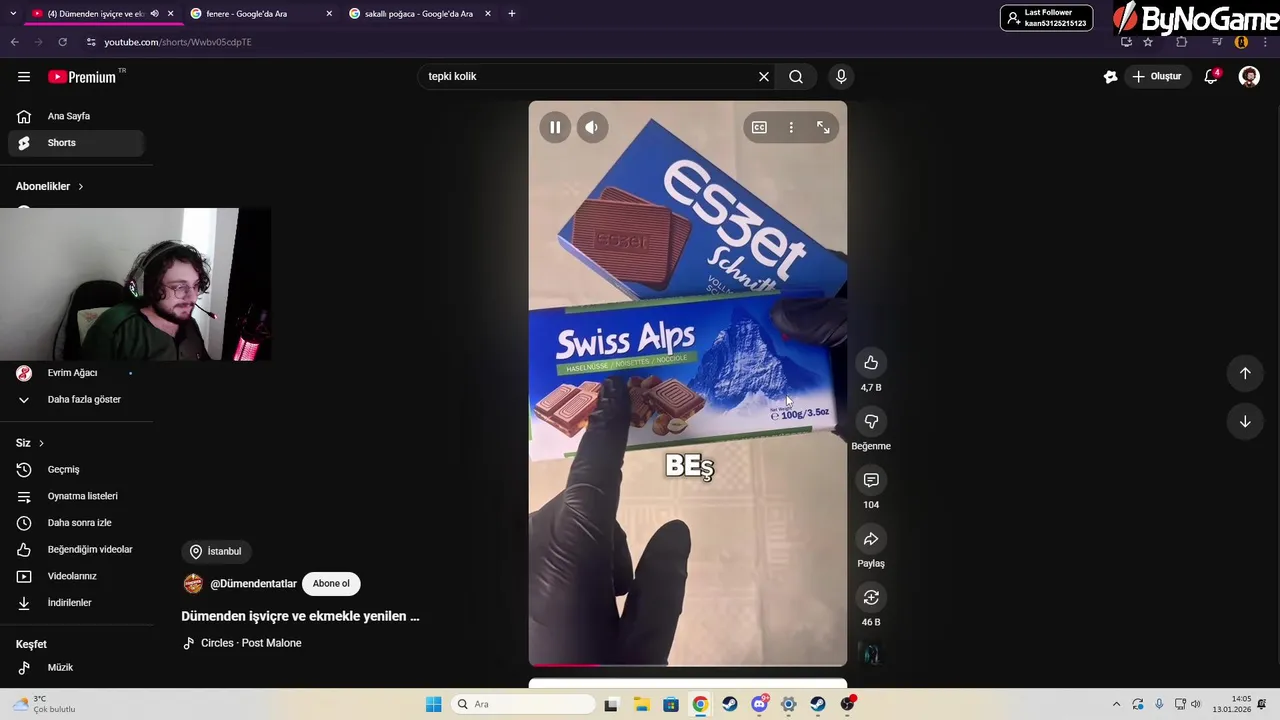The image size is (1280, 720).
Task: Open Videolarınız in sidebar
Action: tap(76, 576)
